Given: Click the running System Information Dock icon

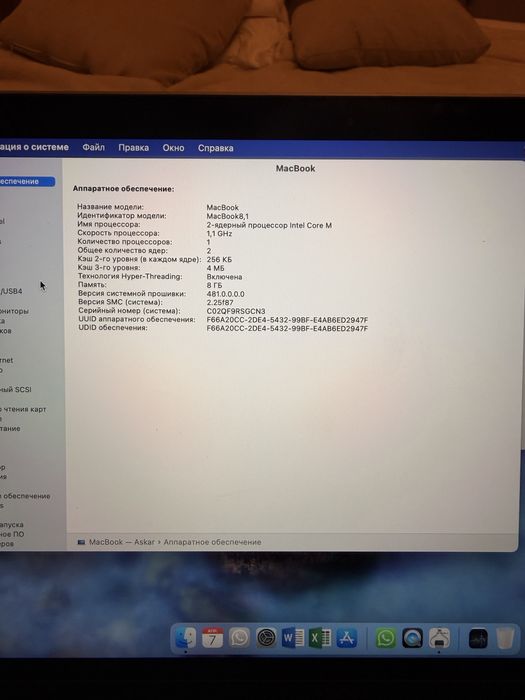Looking at the screenshot, I should click(439, 638).
